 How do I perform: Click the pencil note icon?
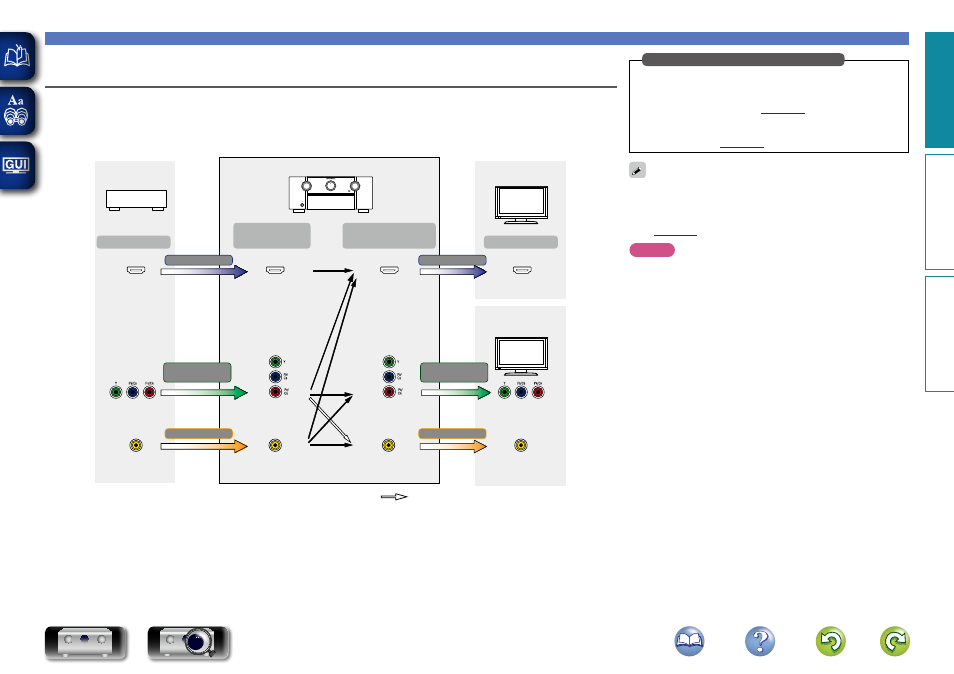[x=637, y=170]
